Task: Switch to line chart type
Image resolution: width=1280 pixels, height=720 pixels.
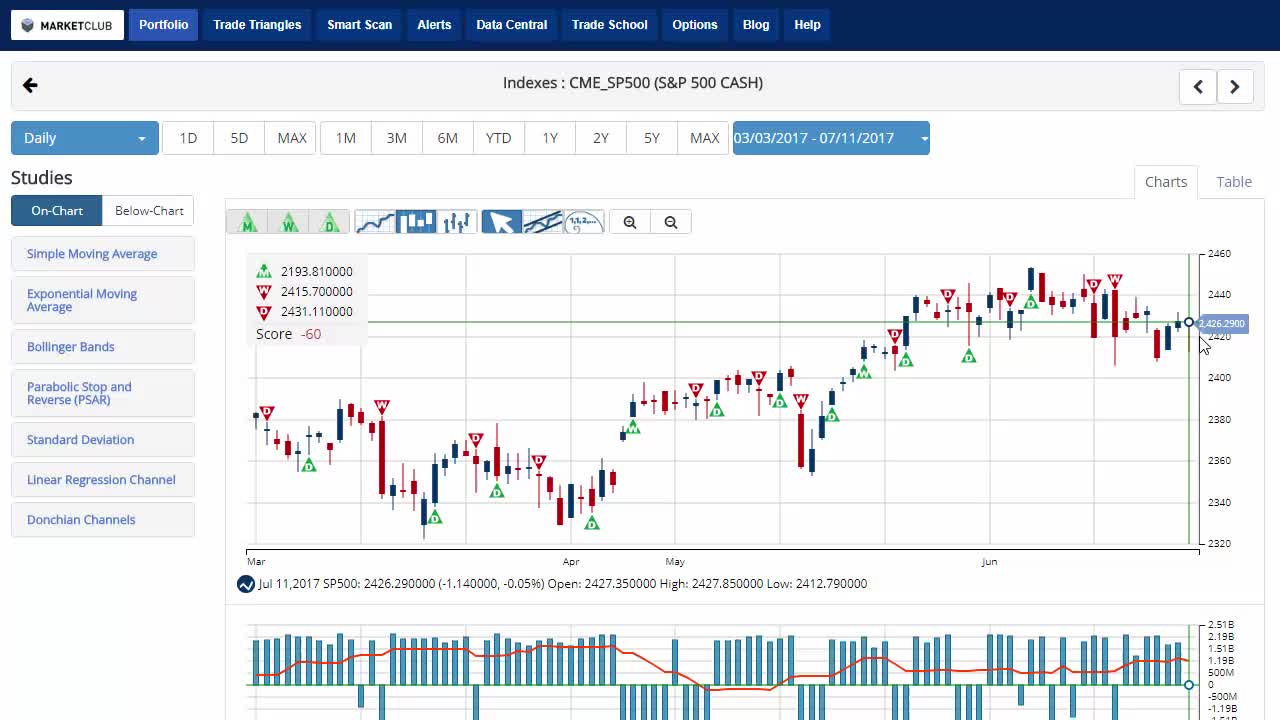Action: click(375, 222)
